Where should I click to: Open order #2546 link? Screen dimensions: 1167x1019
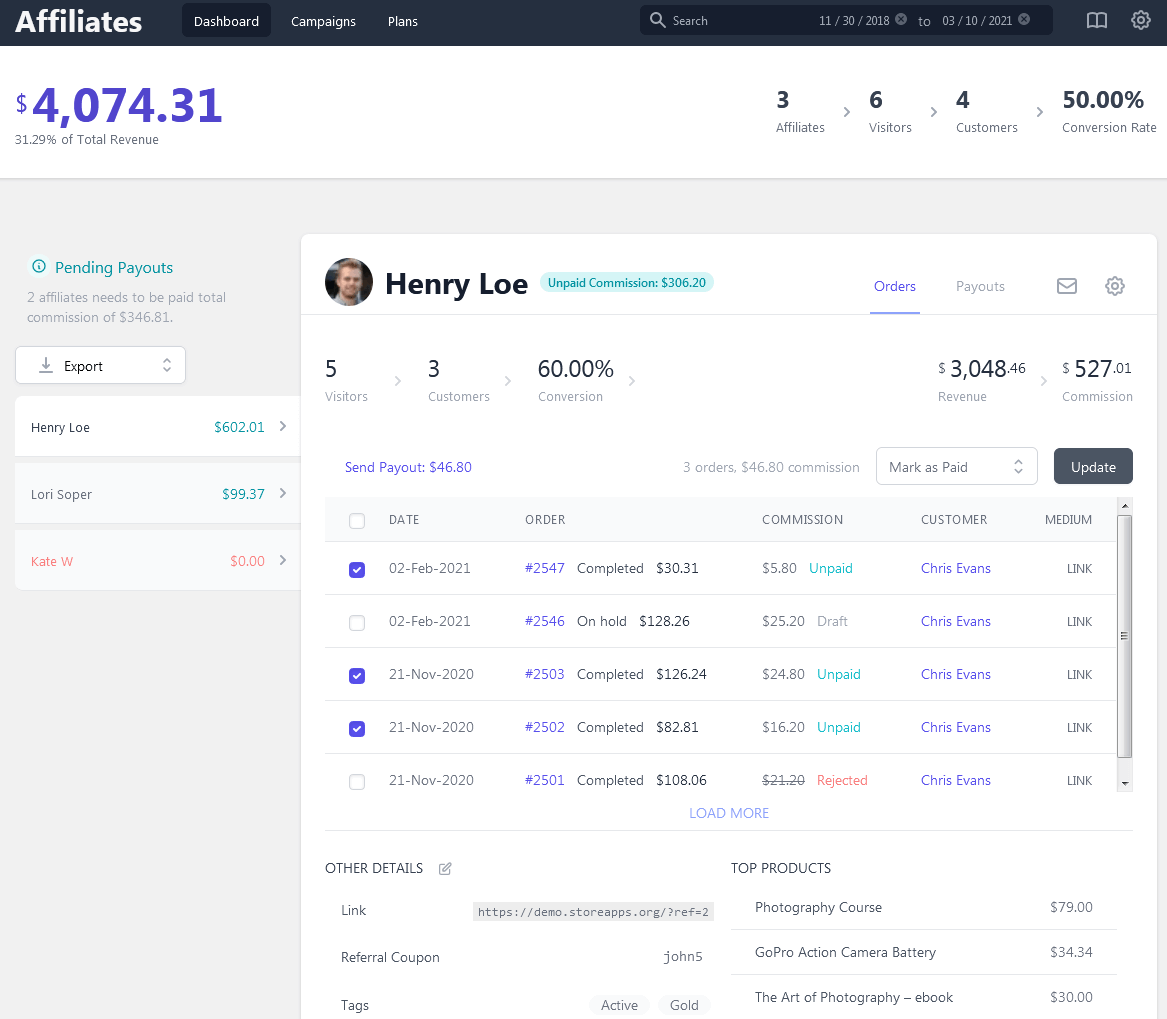click(x=544, y=621)
